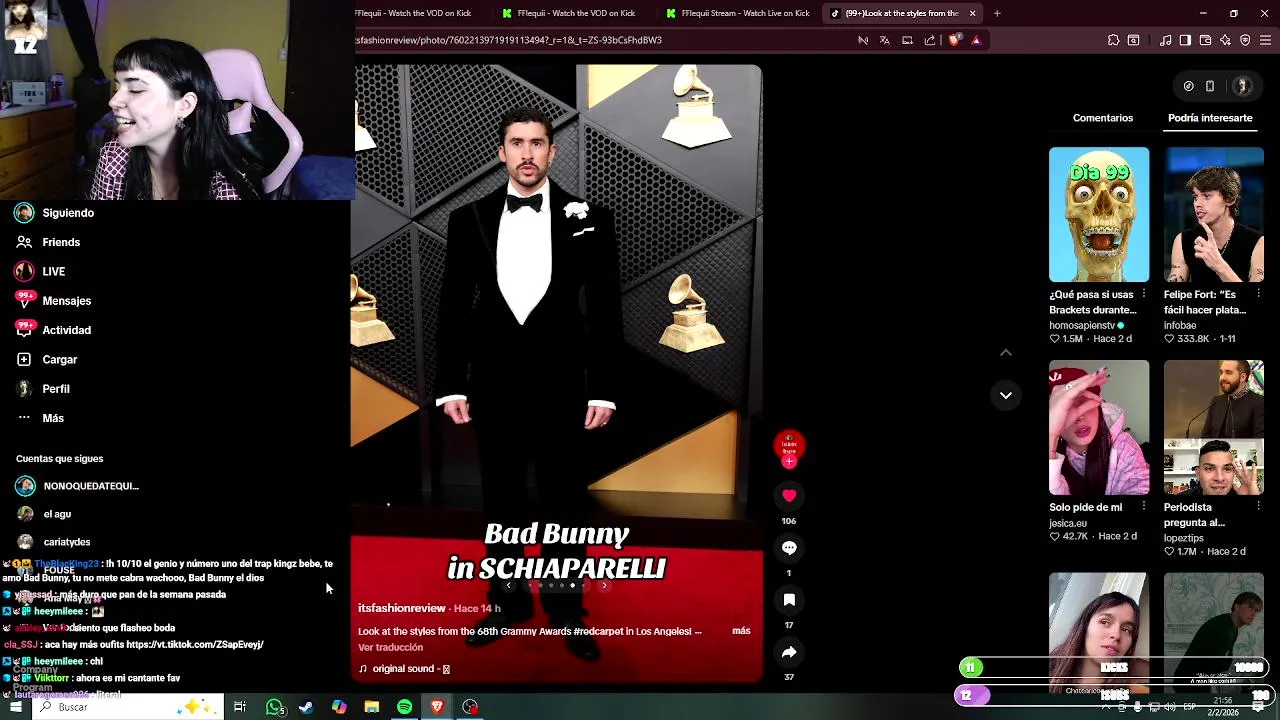Go to previous photo in carousel arrow
1280x720 pixels.
point(508,585)
